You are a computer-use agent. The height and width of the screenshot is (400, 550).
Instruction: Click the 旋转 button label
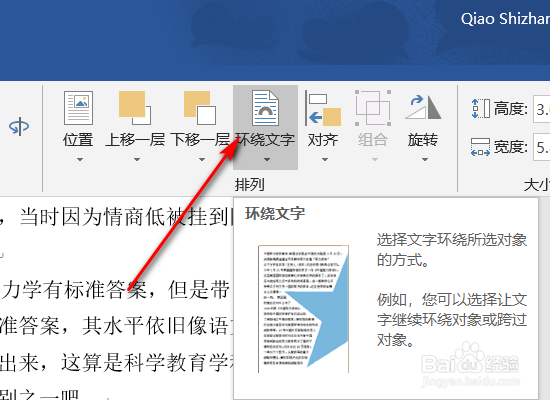[423, 140]
